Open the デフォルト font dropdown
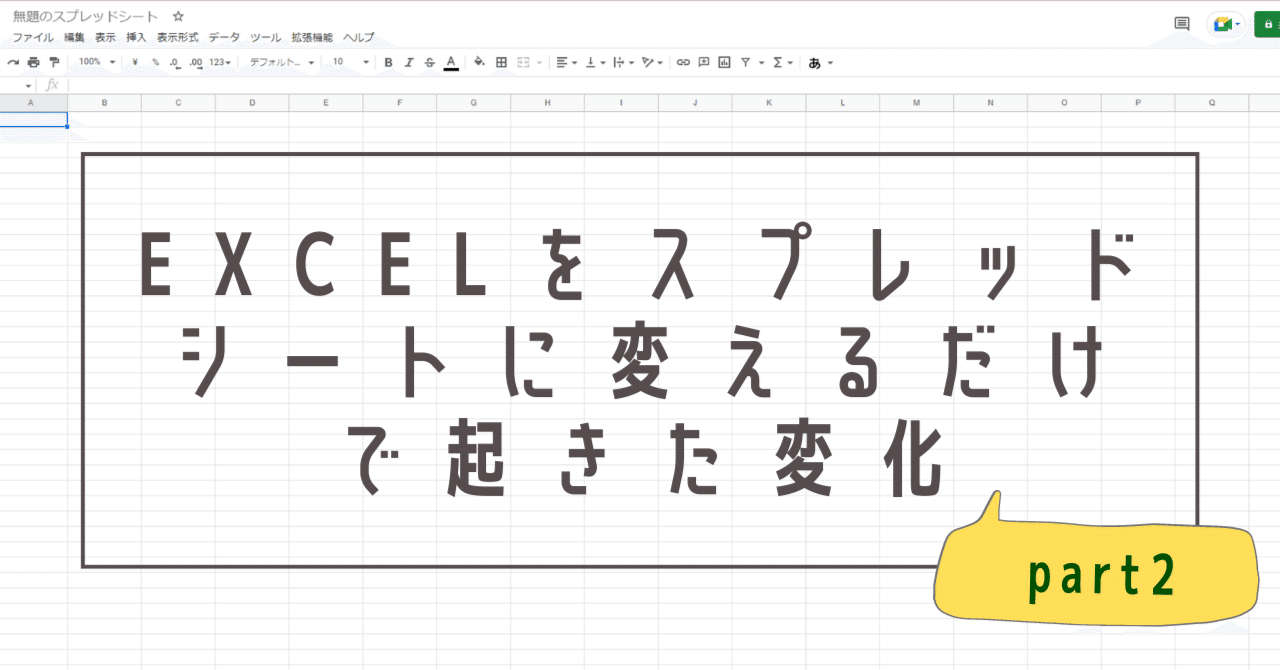This screenshot has height=670, width=1280. pos(281,62)
